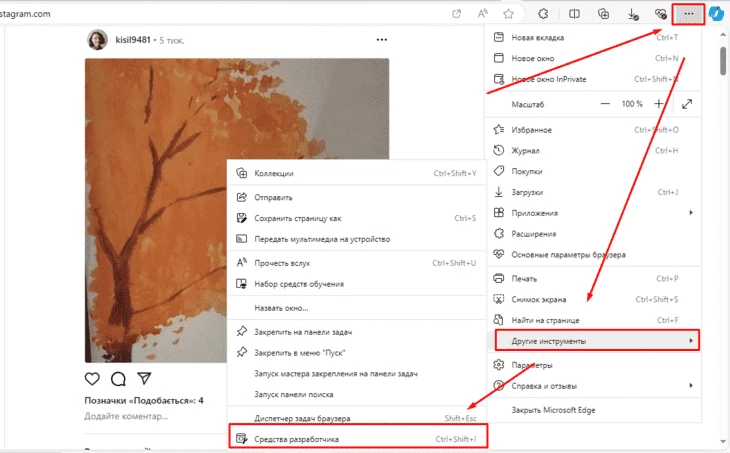Select Закрепить в меню "Пуск"

tap(357, 353)
